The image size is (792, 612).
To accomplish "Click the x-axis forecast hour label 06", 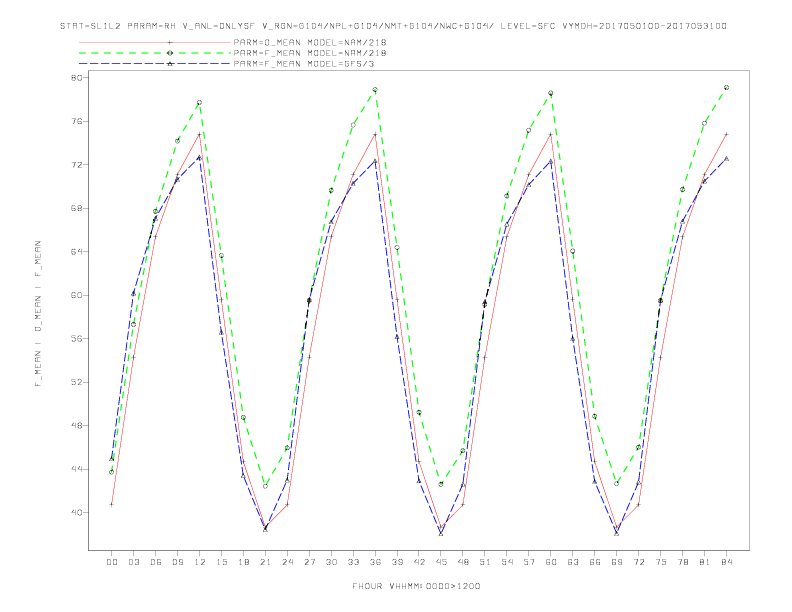I will (156, 562).
